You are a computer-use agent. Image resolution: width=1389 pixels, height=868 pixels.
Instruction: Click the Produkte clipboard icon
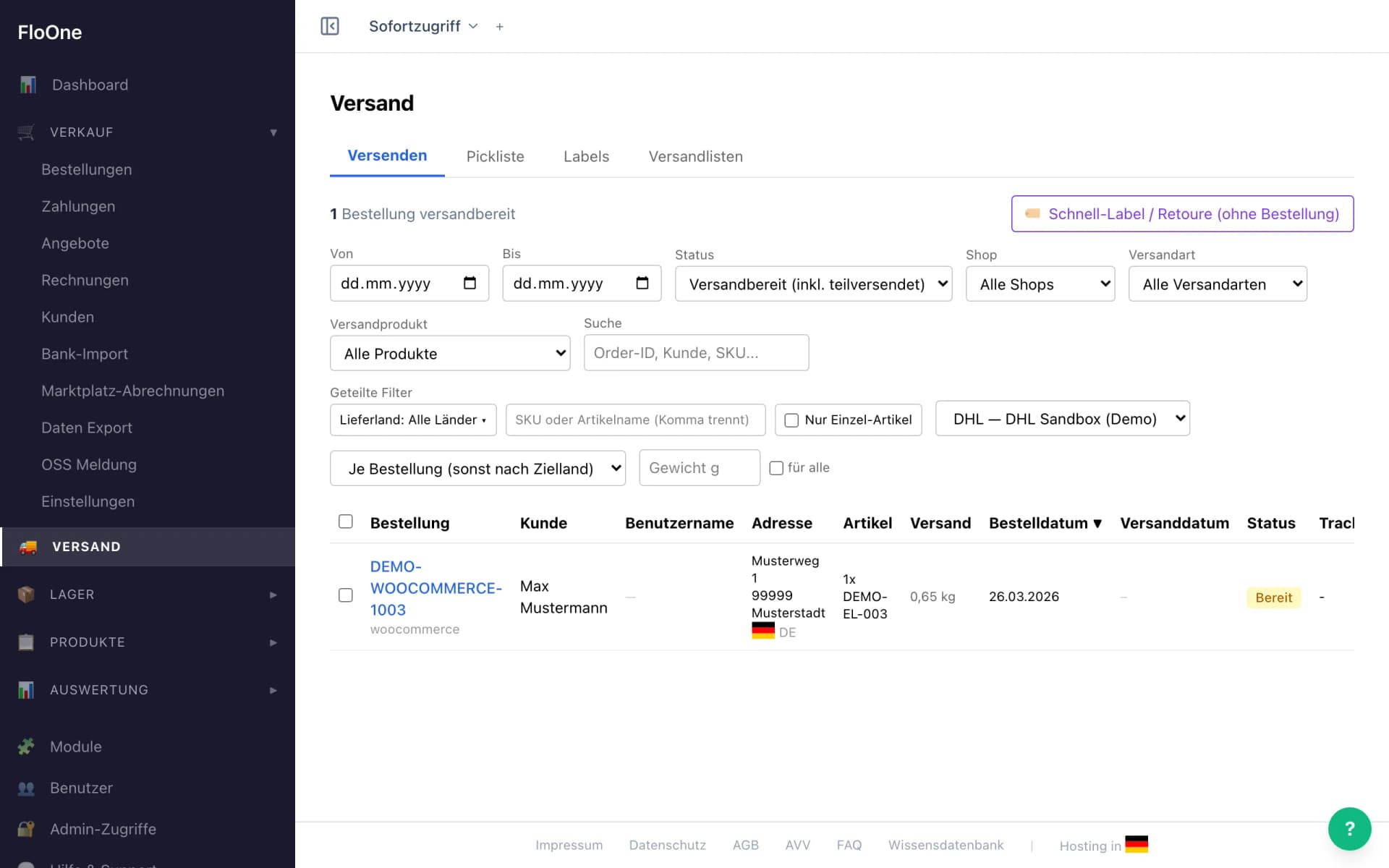tap(26, 642)
